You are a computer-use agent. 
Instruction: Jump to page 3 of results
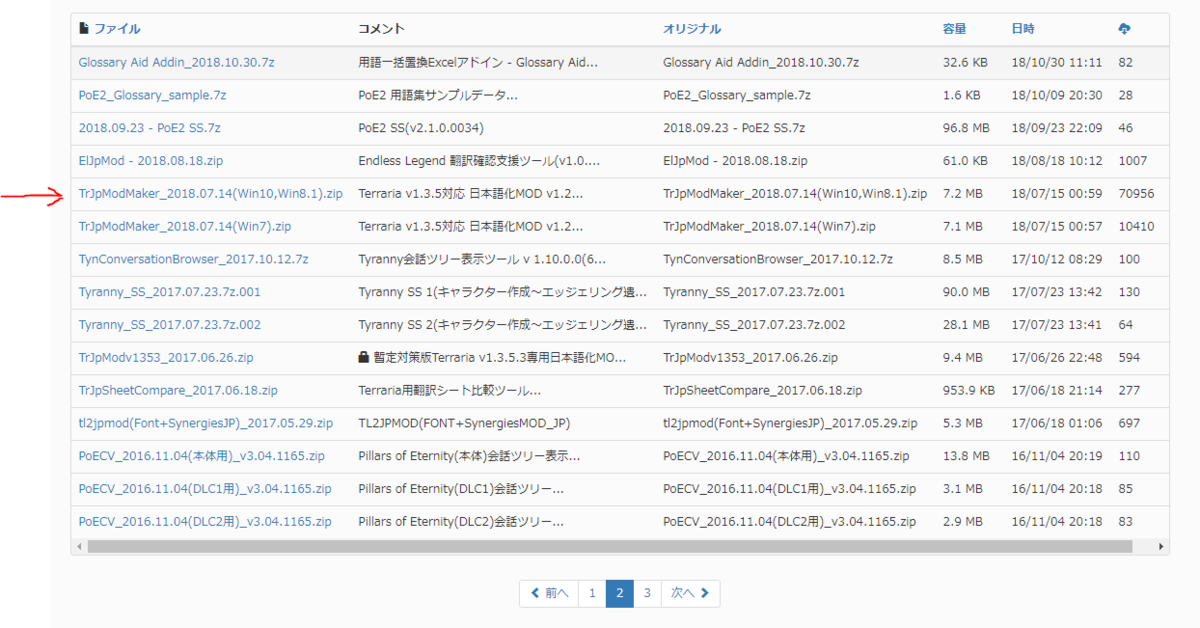pyautogui.click(x=647, y=593)
